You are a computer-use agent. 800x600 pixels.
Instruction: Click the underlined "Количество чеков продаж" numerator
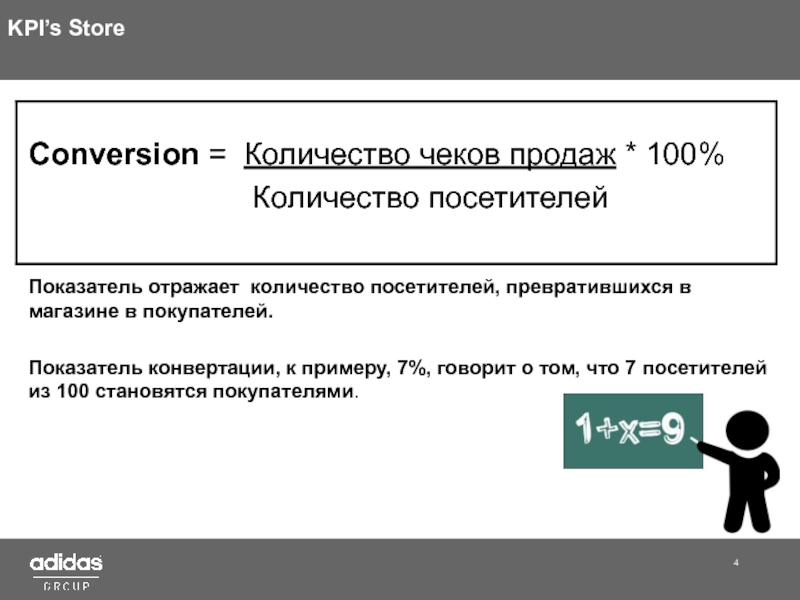(x=431, y=155)
